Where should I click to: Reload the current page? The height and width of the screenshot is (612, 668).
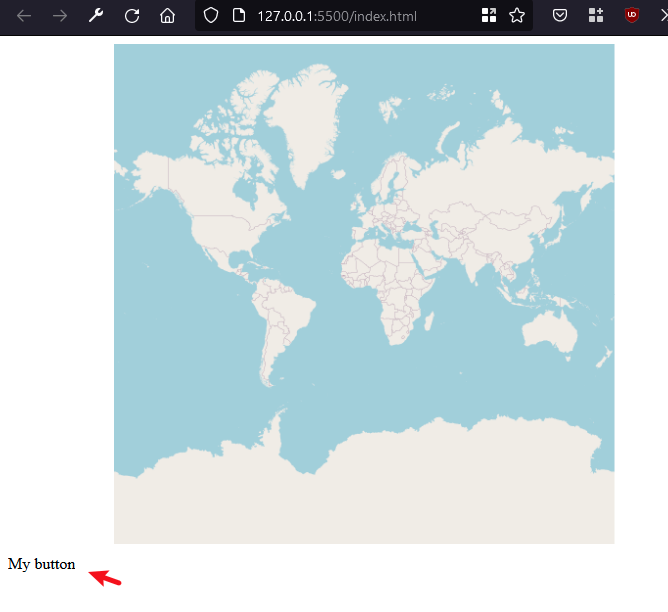click(x=132, y=16)
